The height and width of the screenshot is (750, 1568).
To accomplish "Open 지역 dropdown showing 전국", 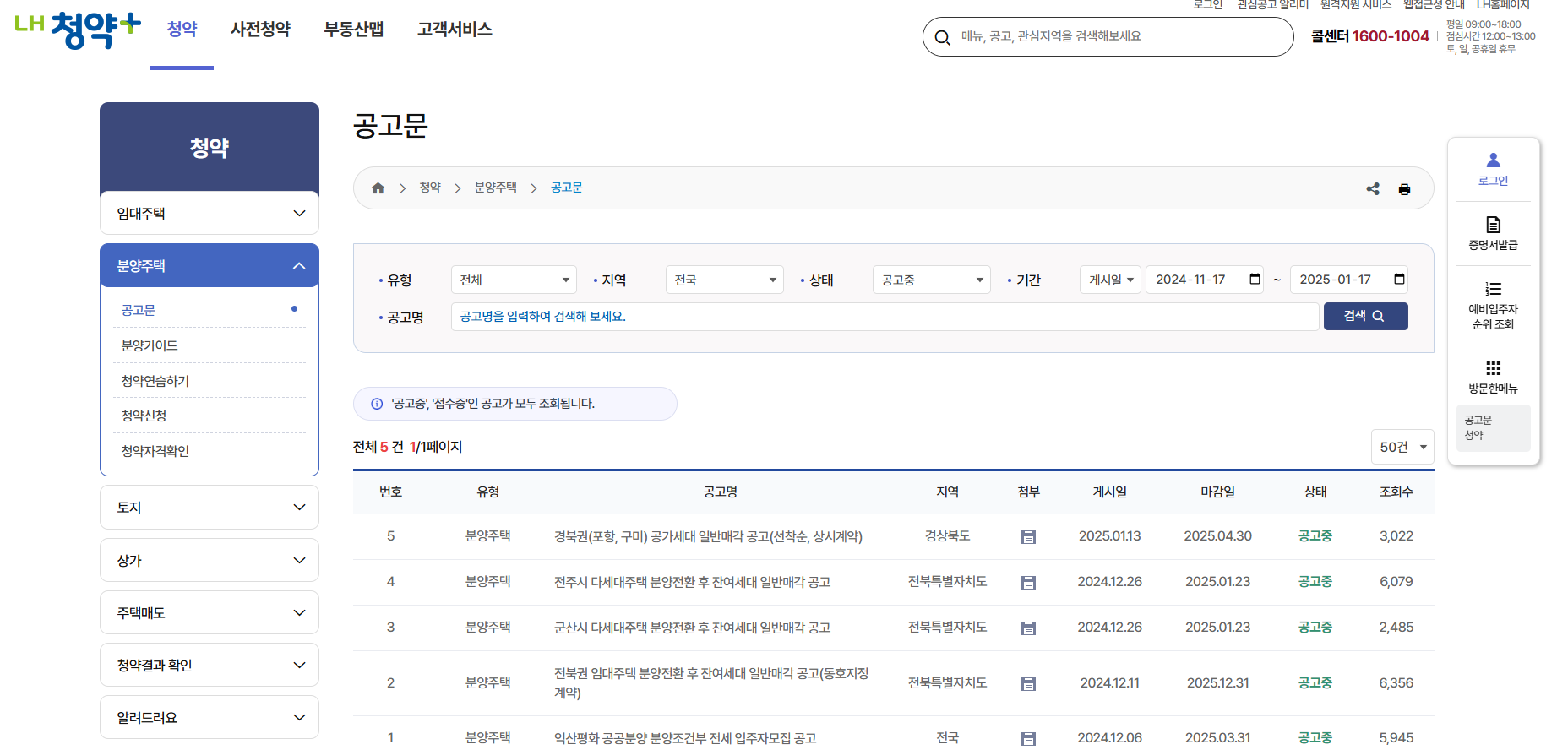I will 725,280.
